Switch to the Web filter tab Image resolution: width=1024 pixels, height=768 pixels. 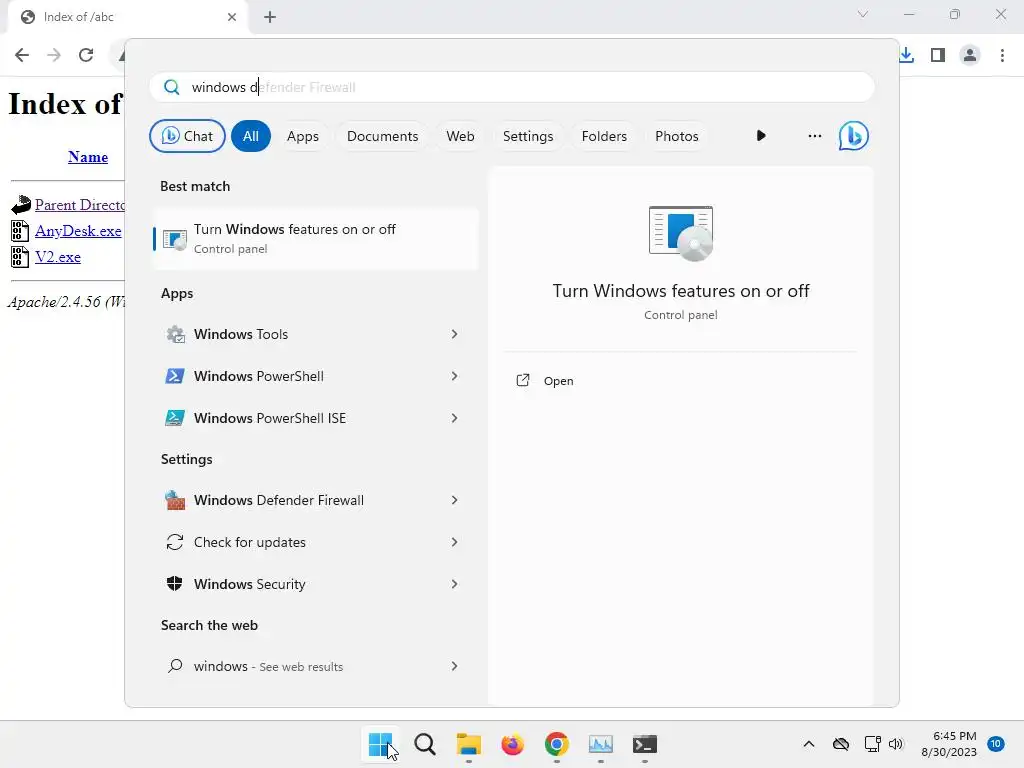[x=460, y=136]
